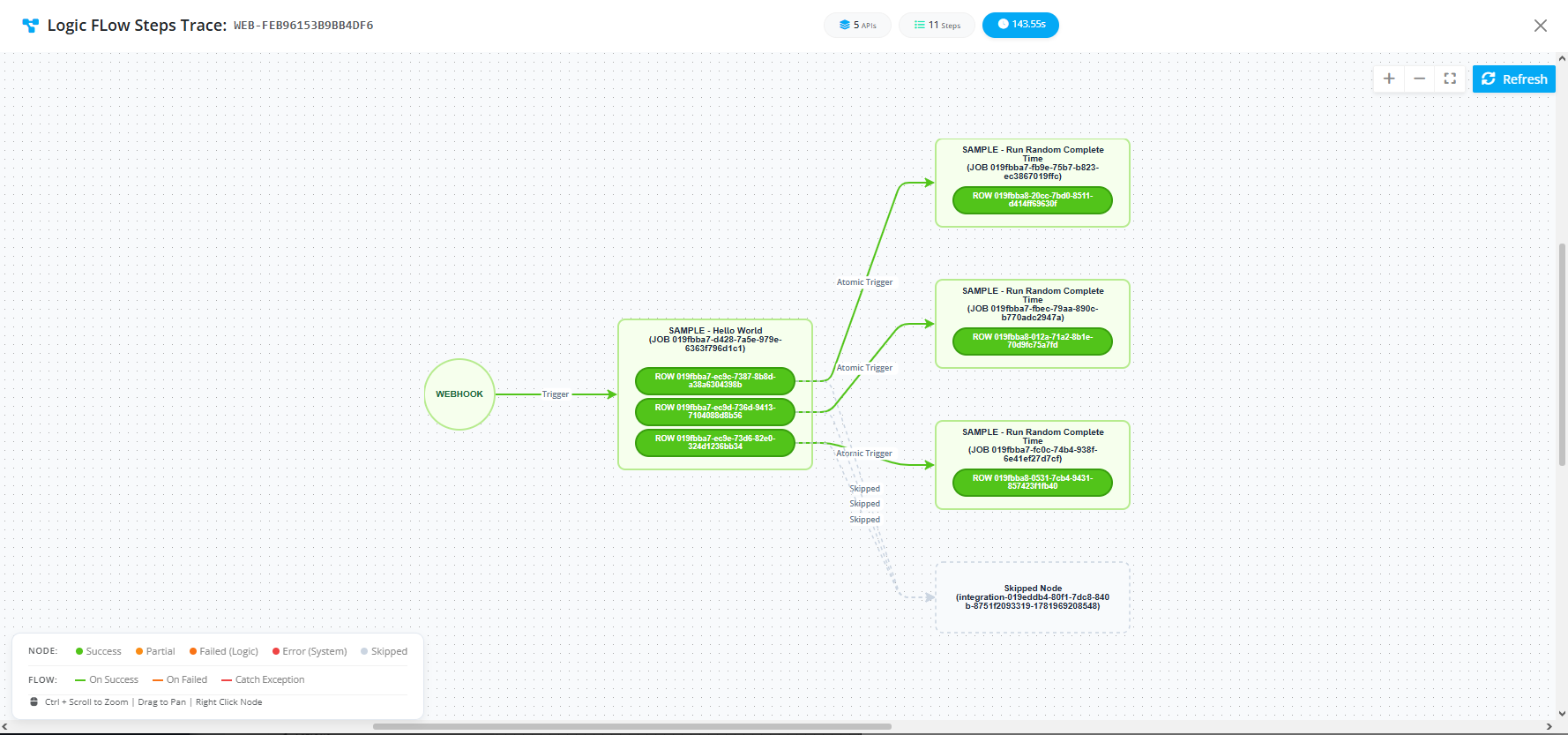Click the scroll left arrow
Screen dimensions: 1568x735
(4, 727)
